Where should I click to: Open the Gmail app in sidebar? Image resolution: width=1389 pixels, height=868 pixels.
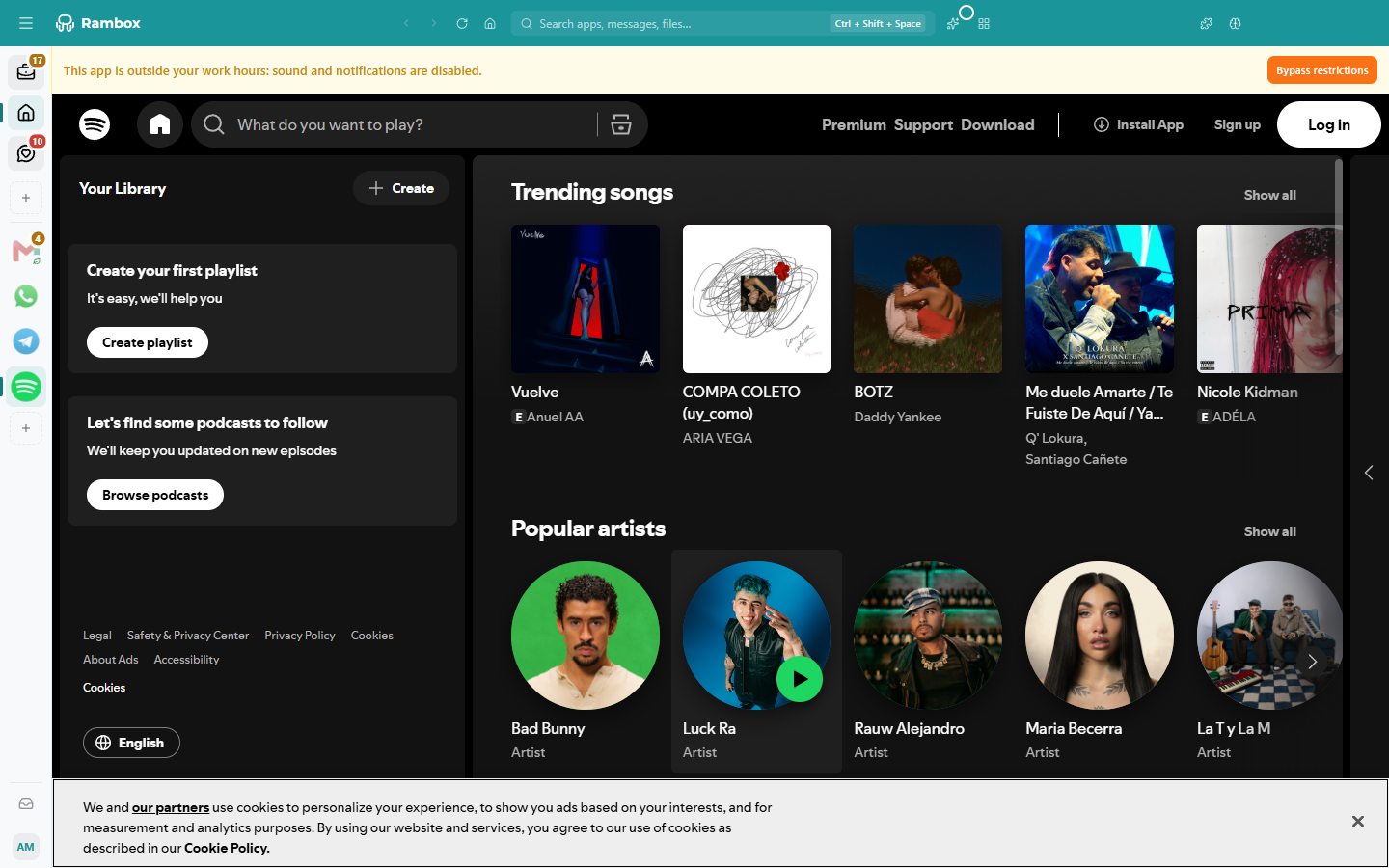pos(26,252)
